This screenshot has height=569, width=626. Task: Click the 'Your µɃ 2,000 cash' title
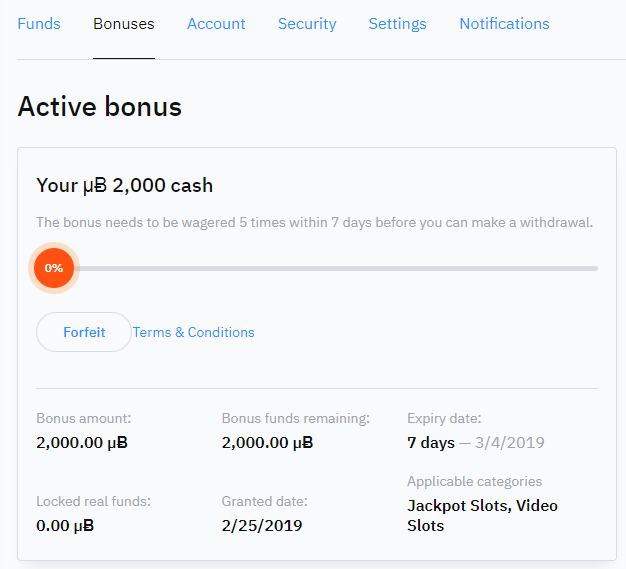tap(124, 185)
